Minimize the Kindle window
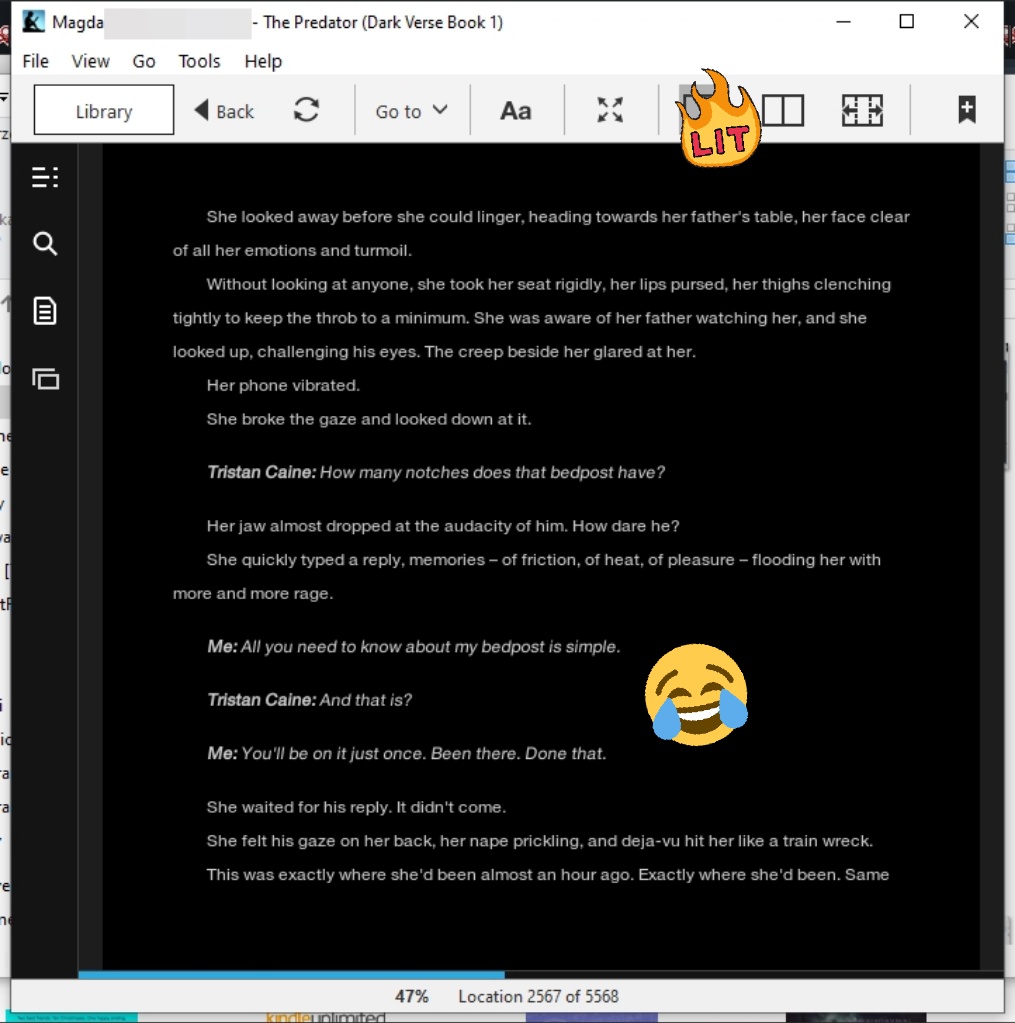 click(x=843, y=22)
